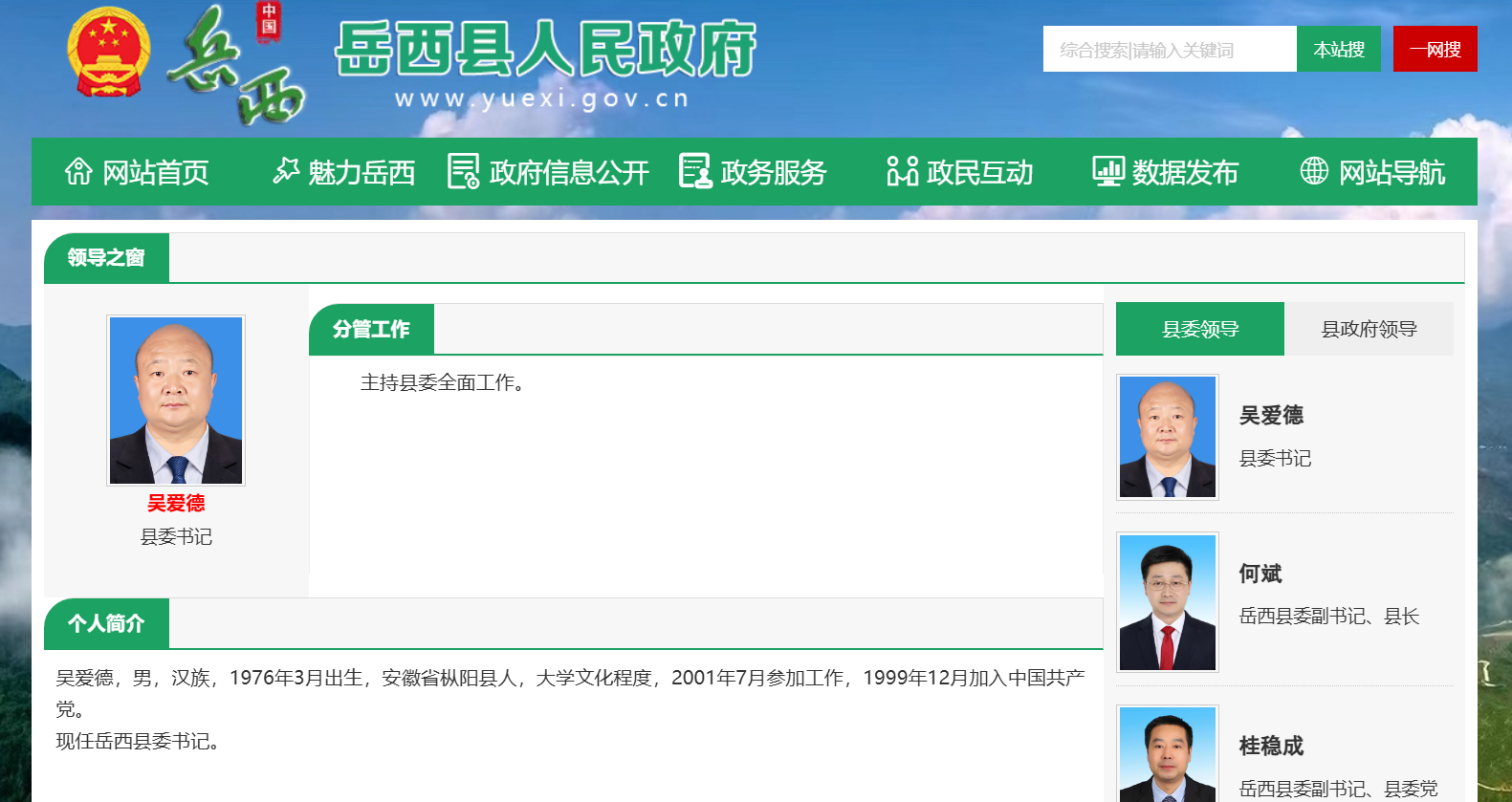Click the national emblem logo
This screenshot has width=1512, height=802.
[x=109, y=53]
